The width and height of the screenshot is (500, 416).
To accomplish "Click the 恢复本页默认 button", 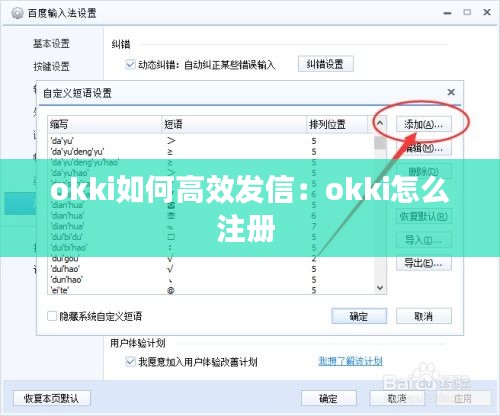I will pos(52,398).
